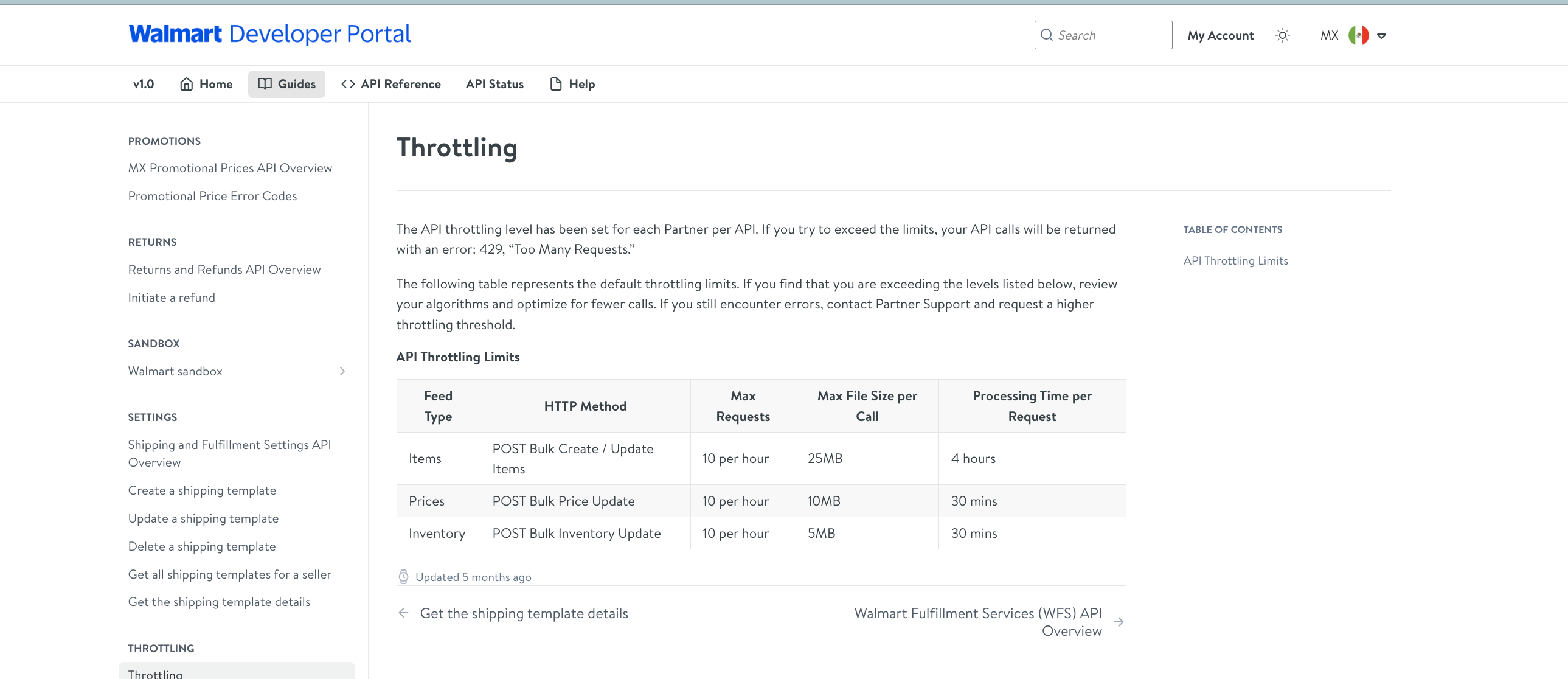Open the MX country dropdown arrow
This screenshot has height=679, width=1568.
[1382, 36]
